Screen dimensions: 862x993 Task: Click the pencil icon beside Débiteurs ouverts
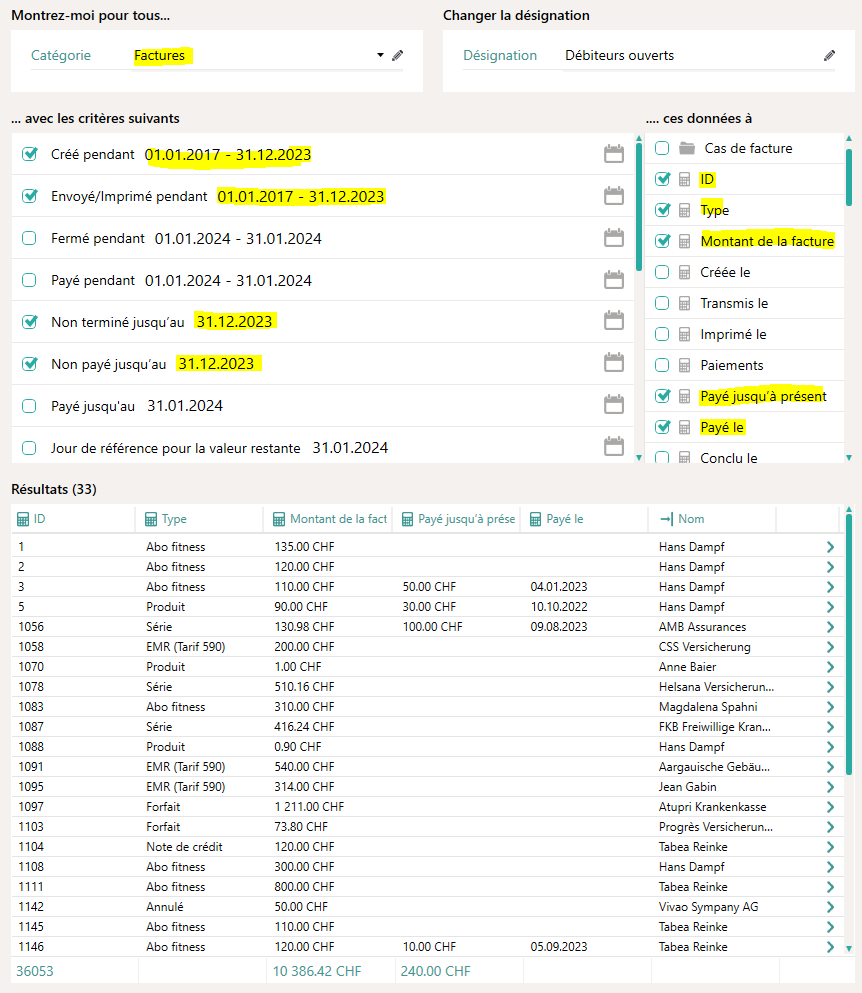829,56
